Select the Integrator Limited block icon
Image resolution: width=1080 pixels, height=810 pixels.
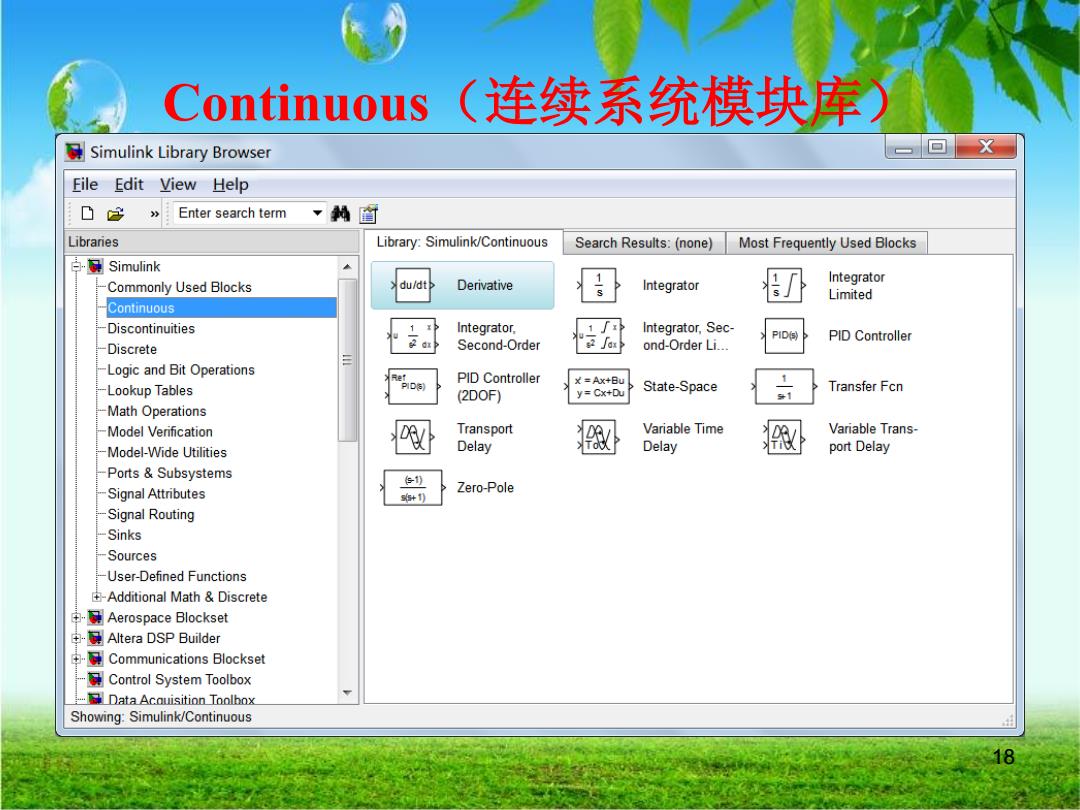[x=784, y=285]
